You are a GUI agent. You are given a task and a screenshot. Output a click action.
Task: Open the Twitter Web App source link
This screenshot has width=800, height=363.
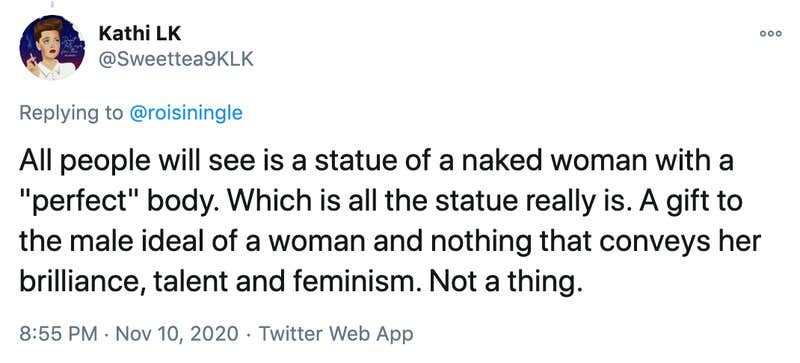point(336,334)
